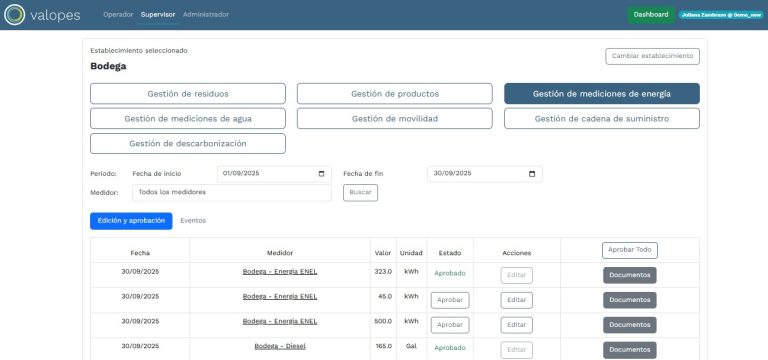Open the Bodega - Diesel meter link
This screenshot has width=768, height=360.
tap(280, 346)
